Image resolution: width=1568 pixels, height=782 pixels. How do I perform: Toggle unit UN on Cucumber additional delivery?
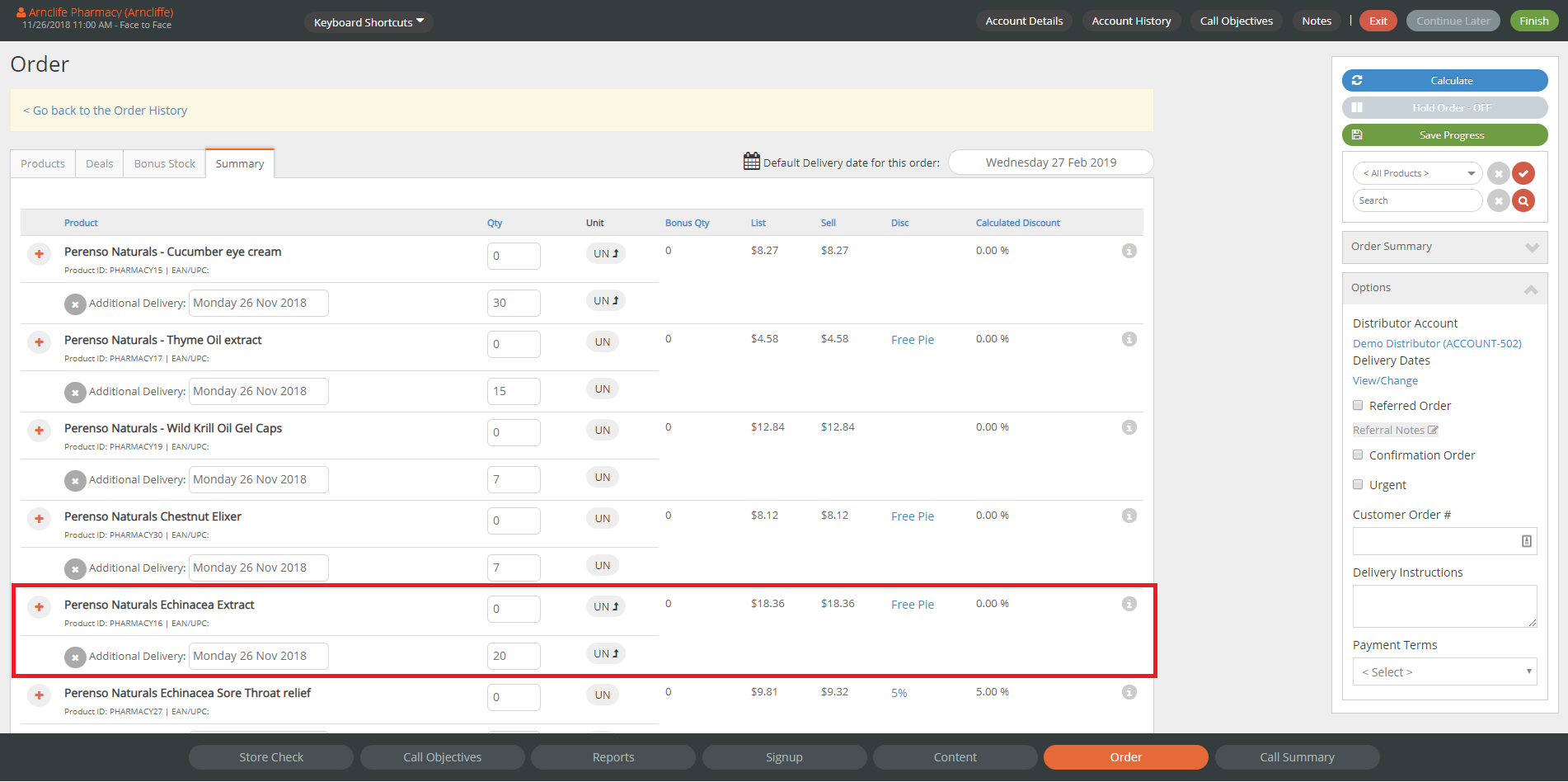coord(606,300)
